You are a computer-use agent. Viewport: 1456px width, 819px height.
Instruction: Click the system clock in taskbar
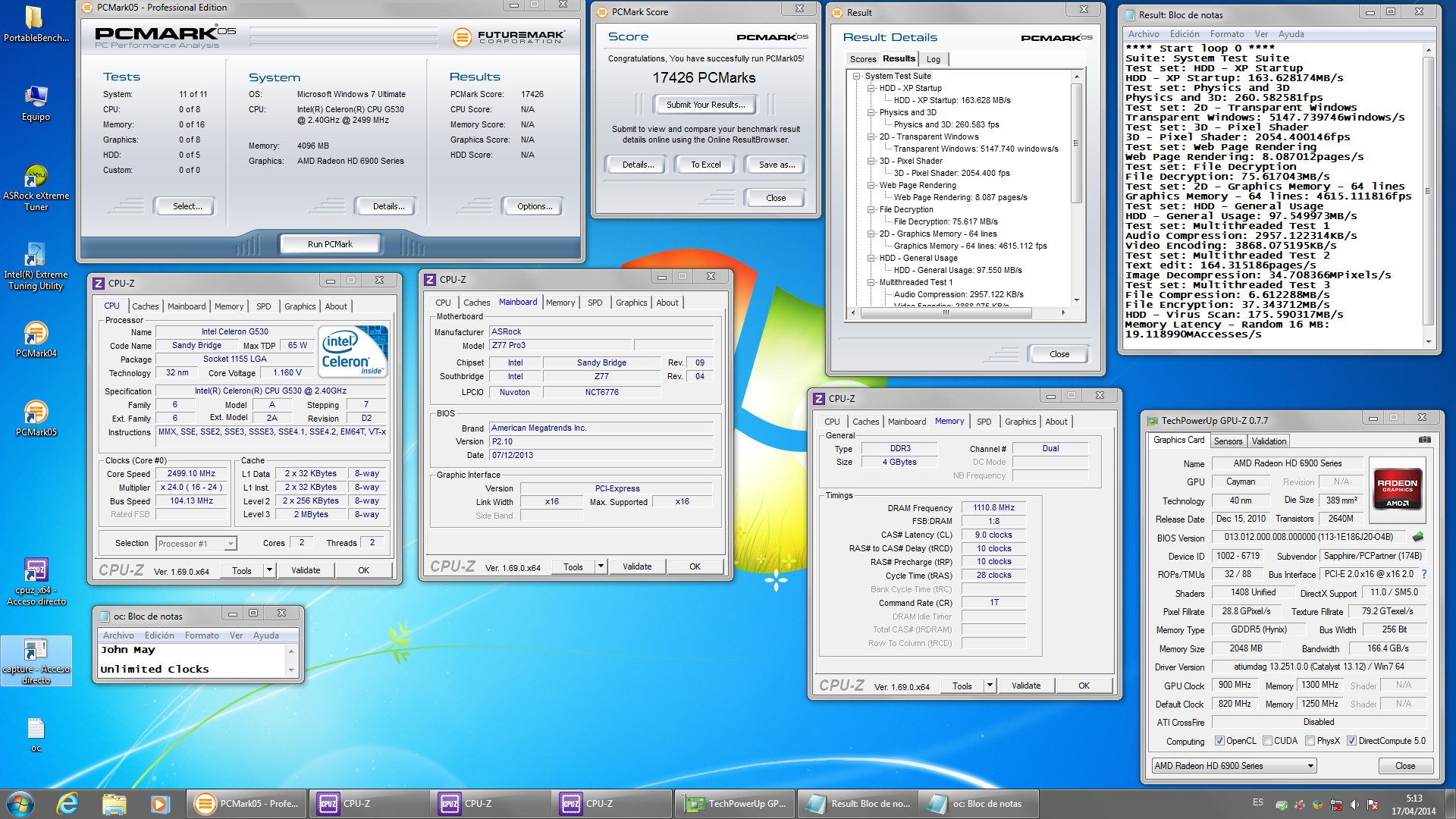tap(1413, 805)
